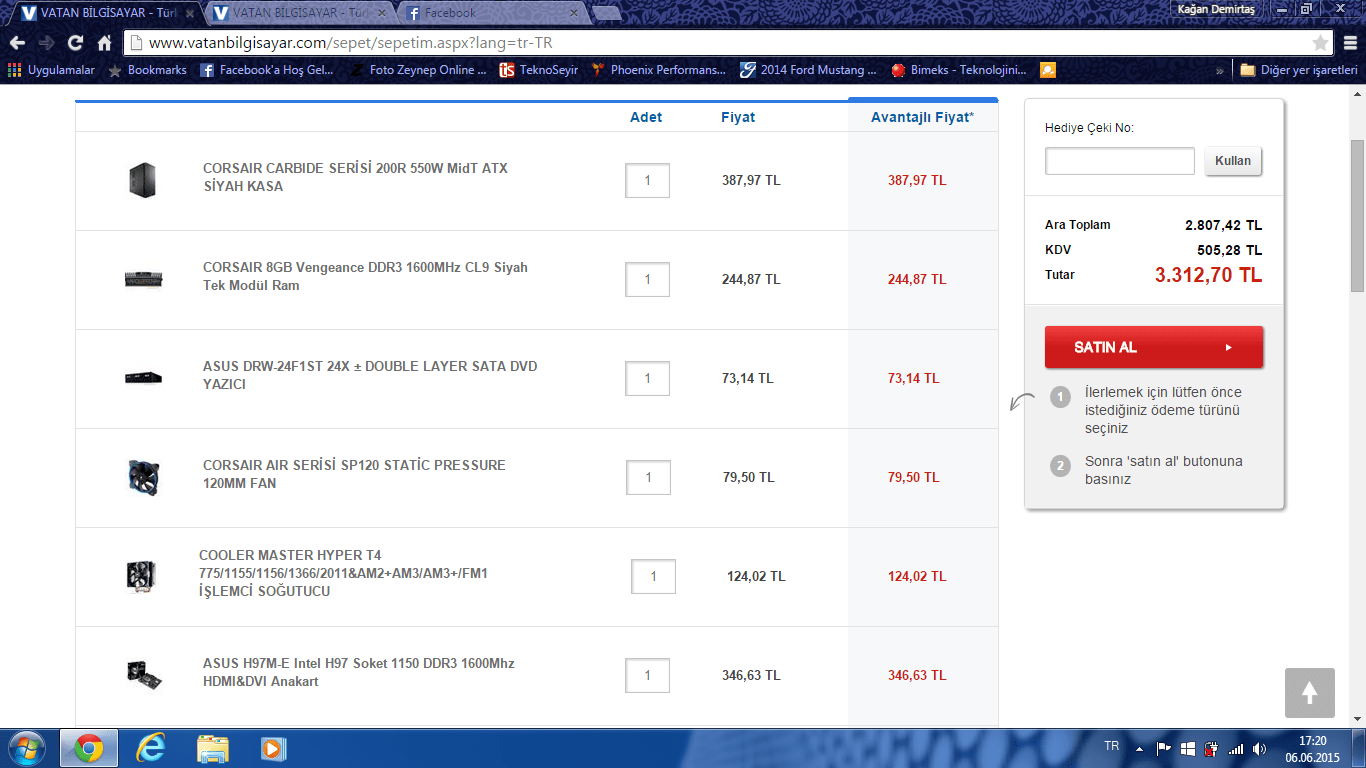
Task: Click quantity box for Corsair SP120 fan
Action: [x=648, y=477]
